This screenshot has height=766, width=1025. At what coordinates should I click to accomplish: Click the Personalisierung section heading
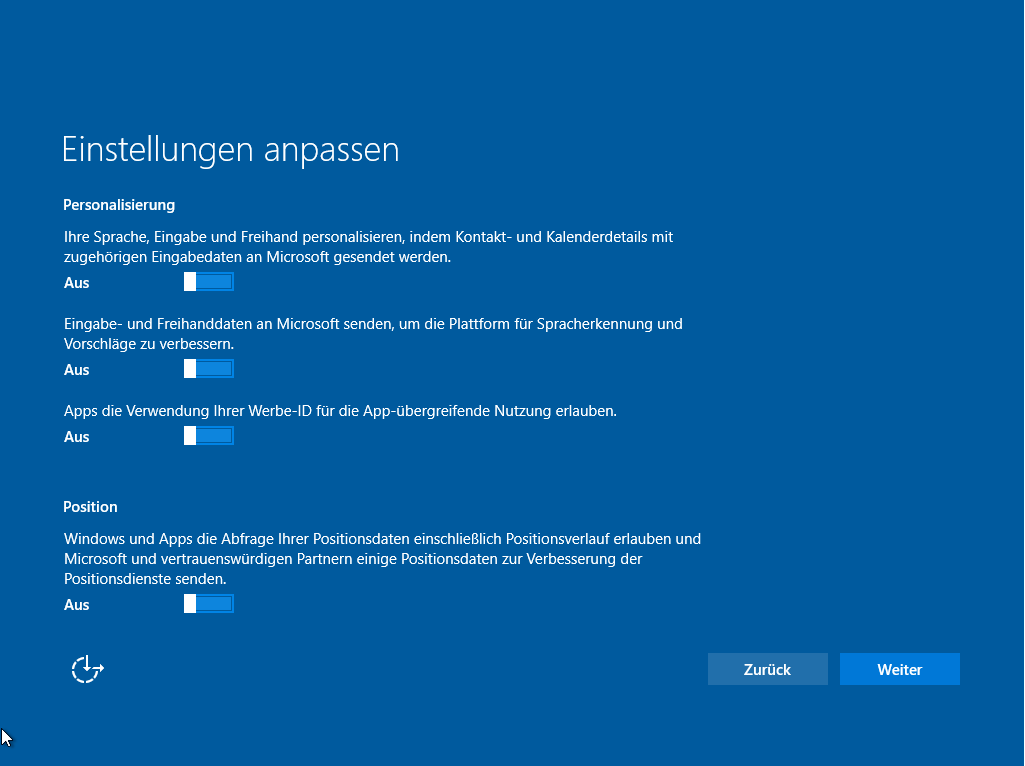coord(119,205)
